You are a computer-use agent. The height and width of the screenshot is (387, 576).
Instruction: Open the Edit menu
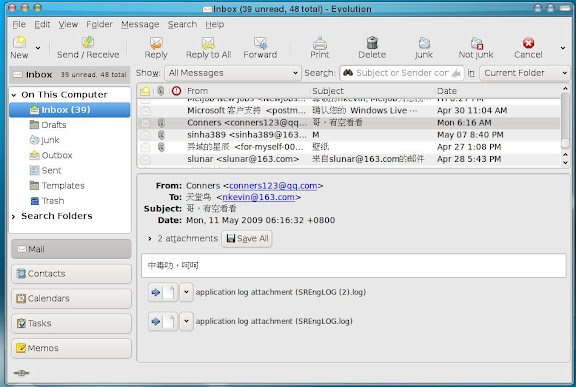(x=42, y=24)
